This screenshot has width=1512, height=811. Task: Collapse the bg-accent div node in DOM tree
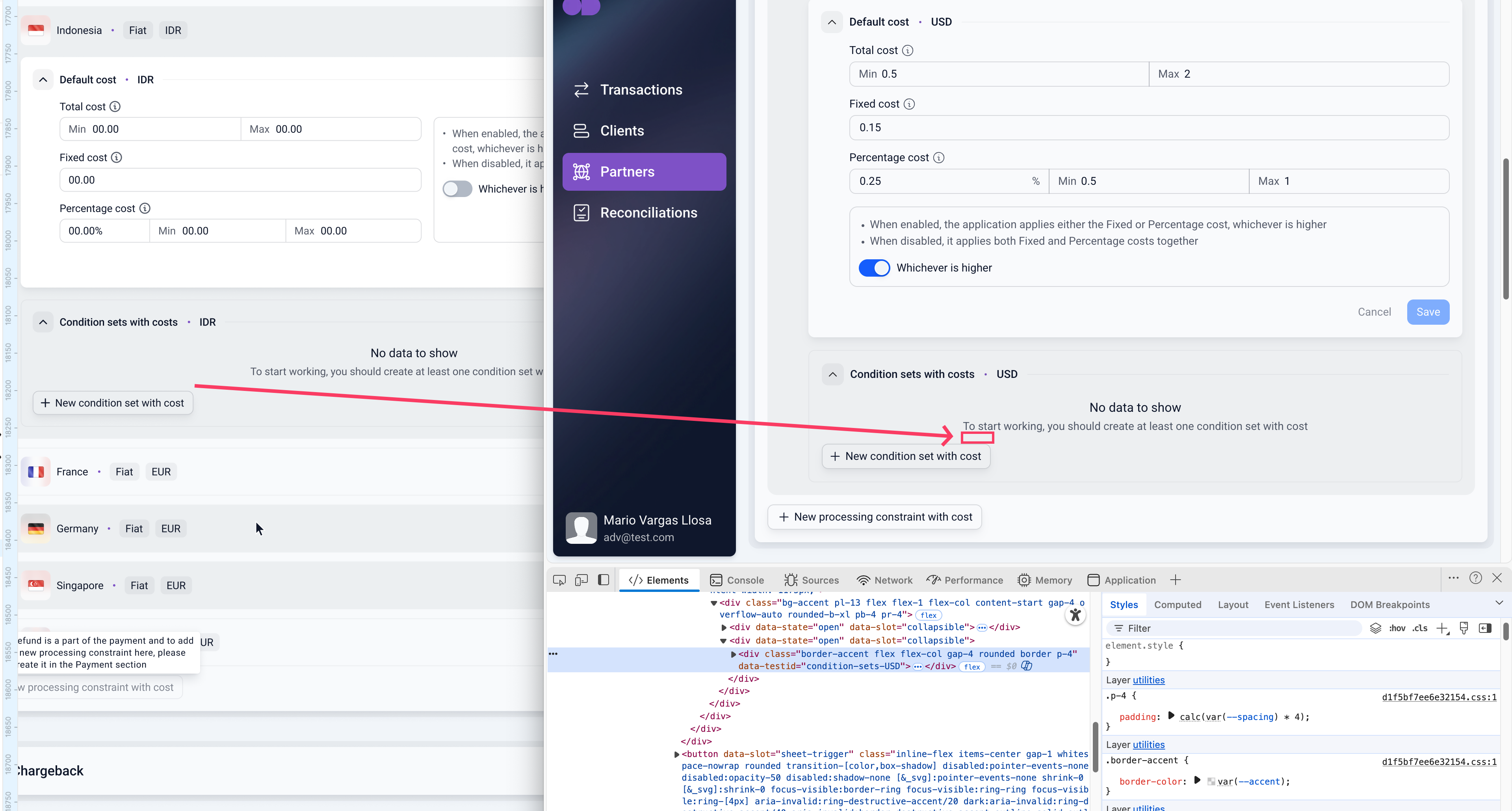[x=714, y=603]
